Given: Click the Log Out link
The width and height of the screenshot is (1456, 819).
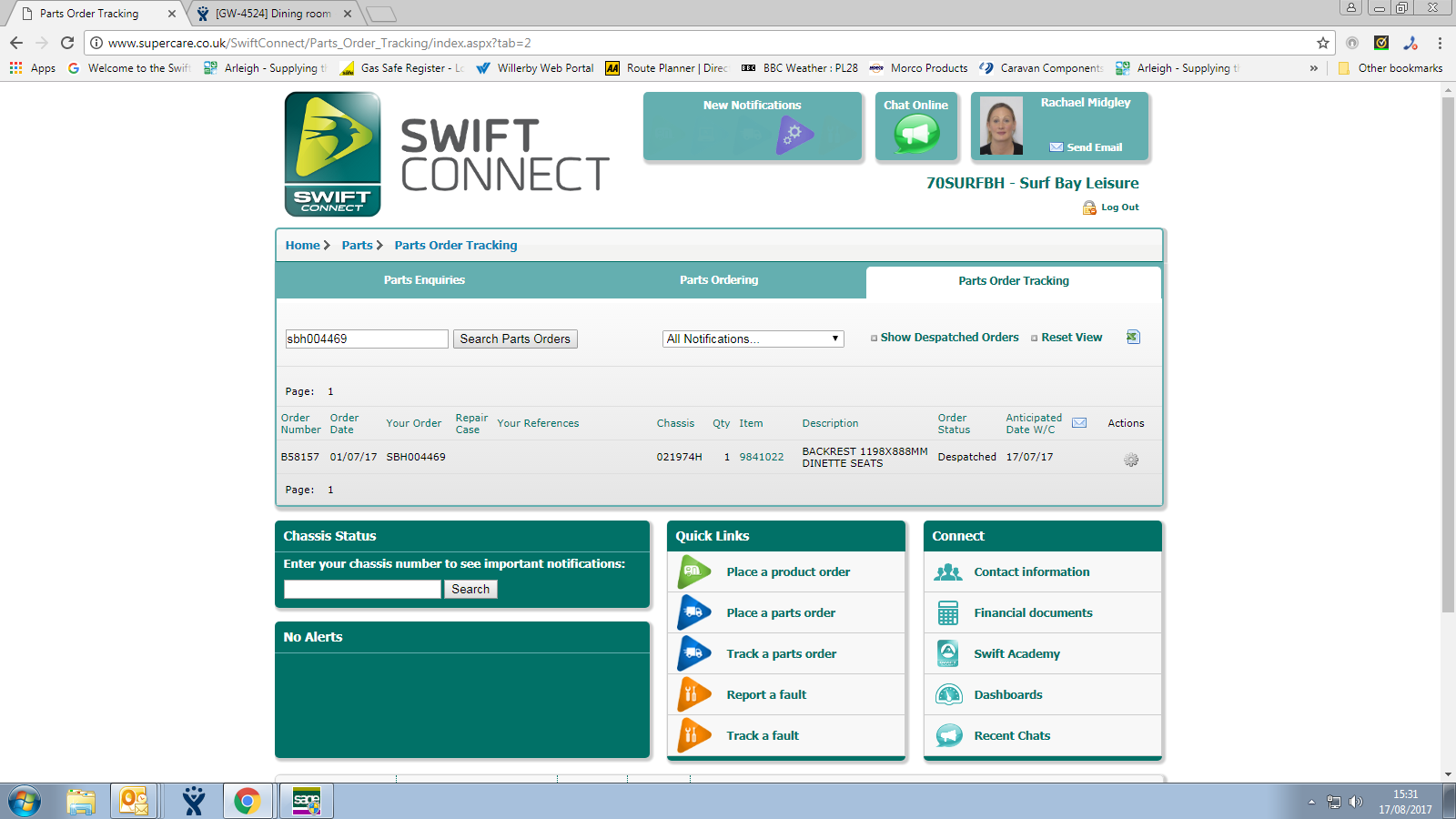Looking at the screenshot, I should click(1119, 207).
